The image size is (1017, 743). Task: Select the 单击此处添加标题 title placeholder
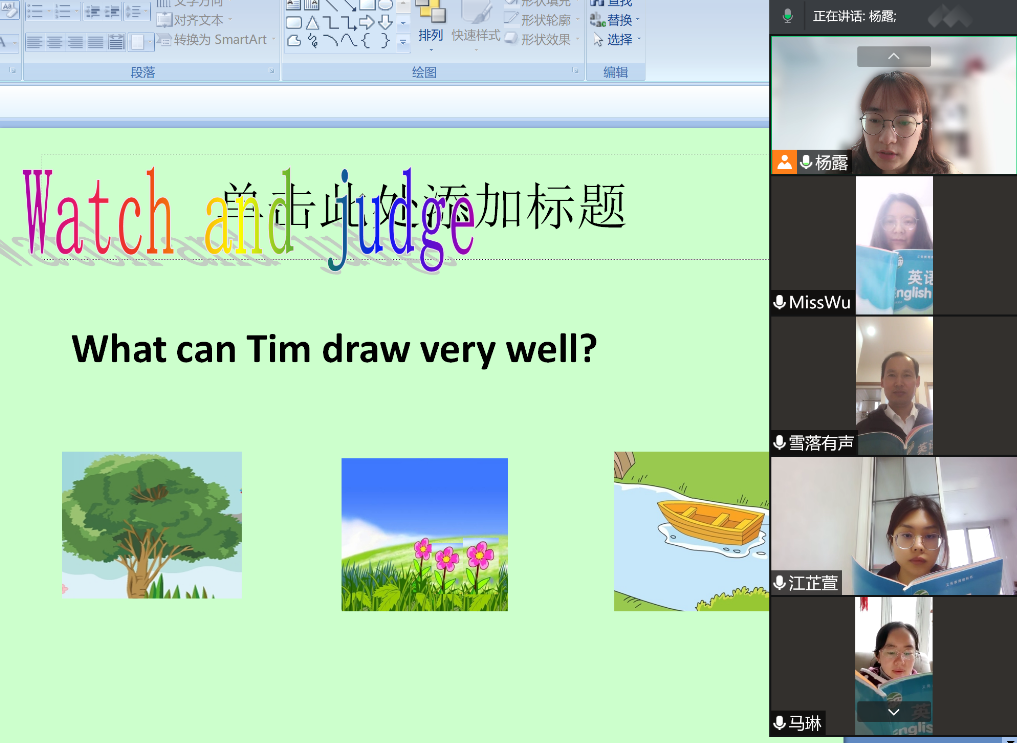point(424,206)
